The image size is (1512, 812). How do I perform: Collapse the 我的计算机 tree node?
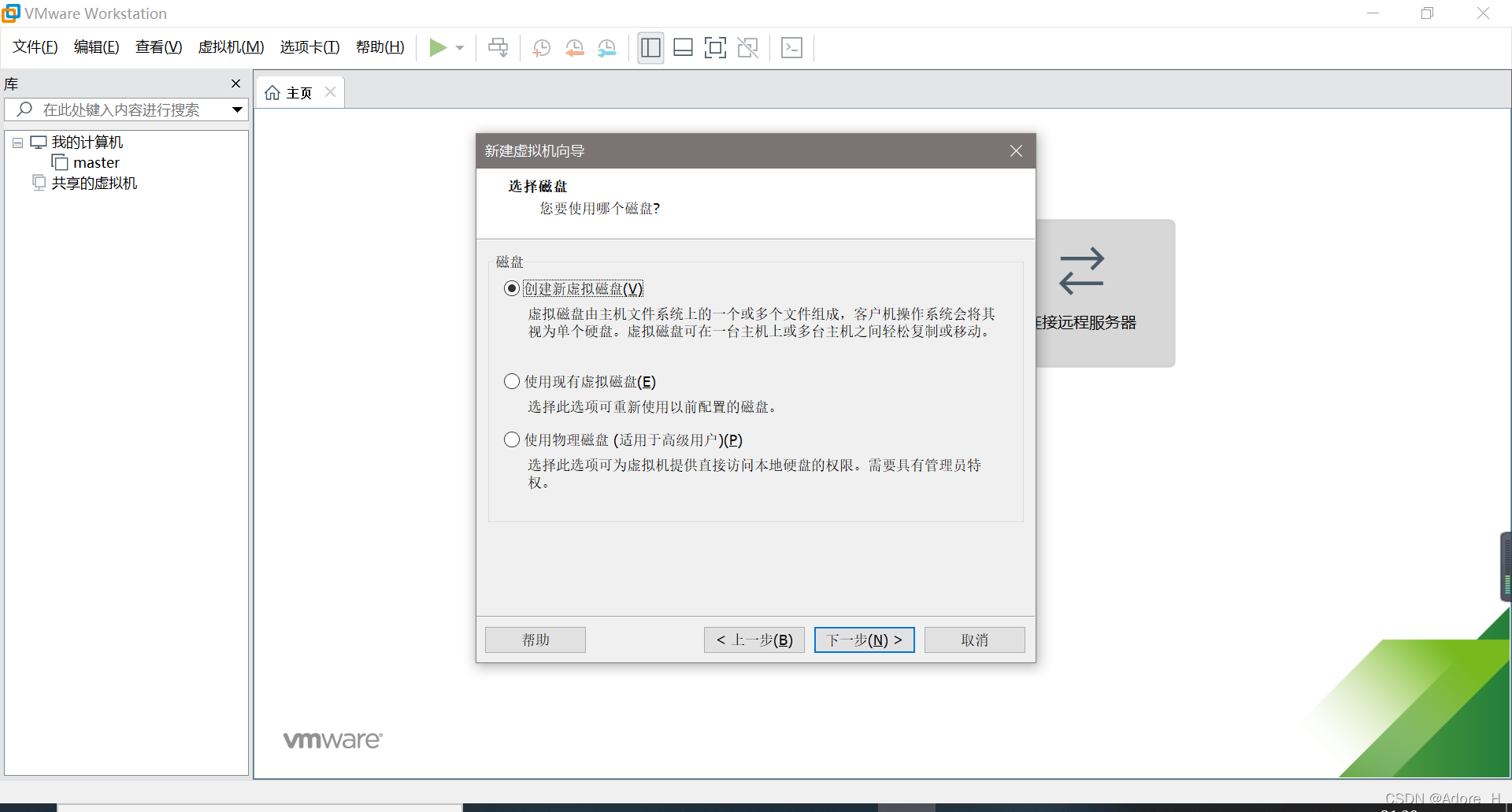(x=17, y=143)
